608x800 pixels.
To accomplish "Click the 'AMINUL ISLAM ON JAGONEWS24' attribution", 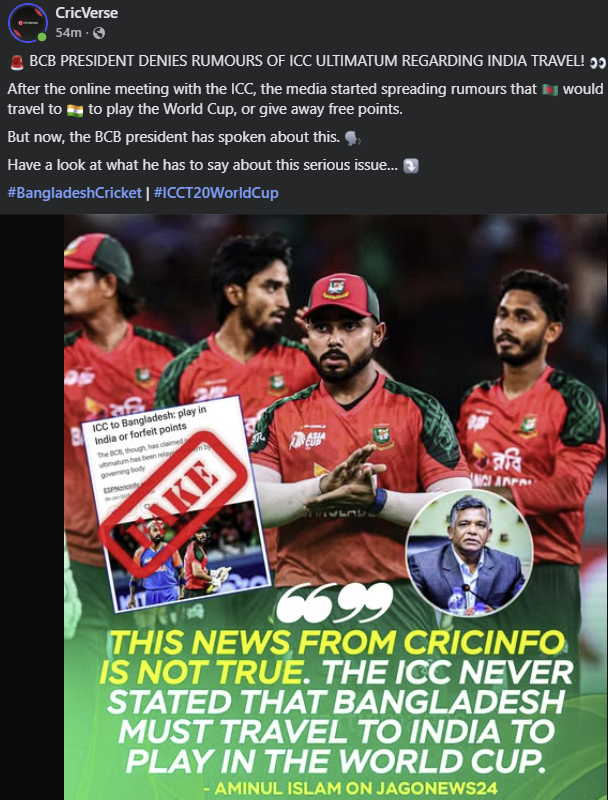I will click(x=350, y=788).
